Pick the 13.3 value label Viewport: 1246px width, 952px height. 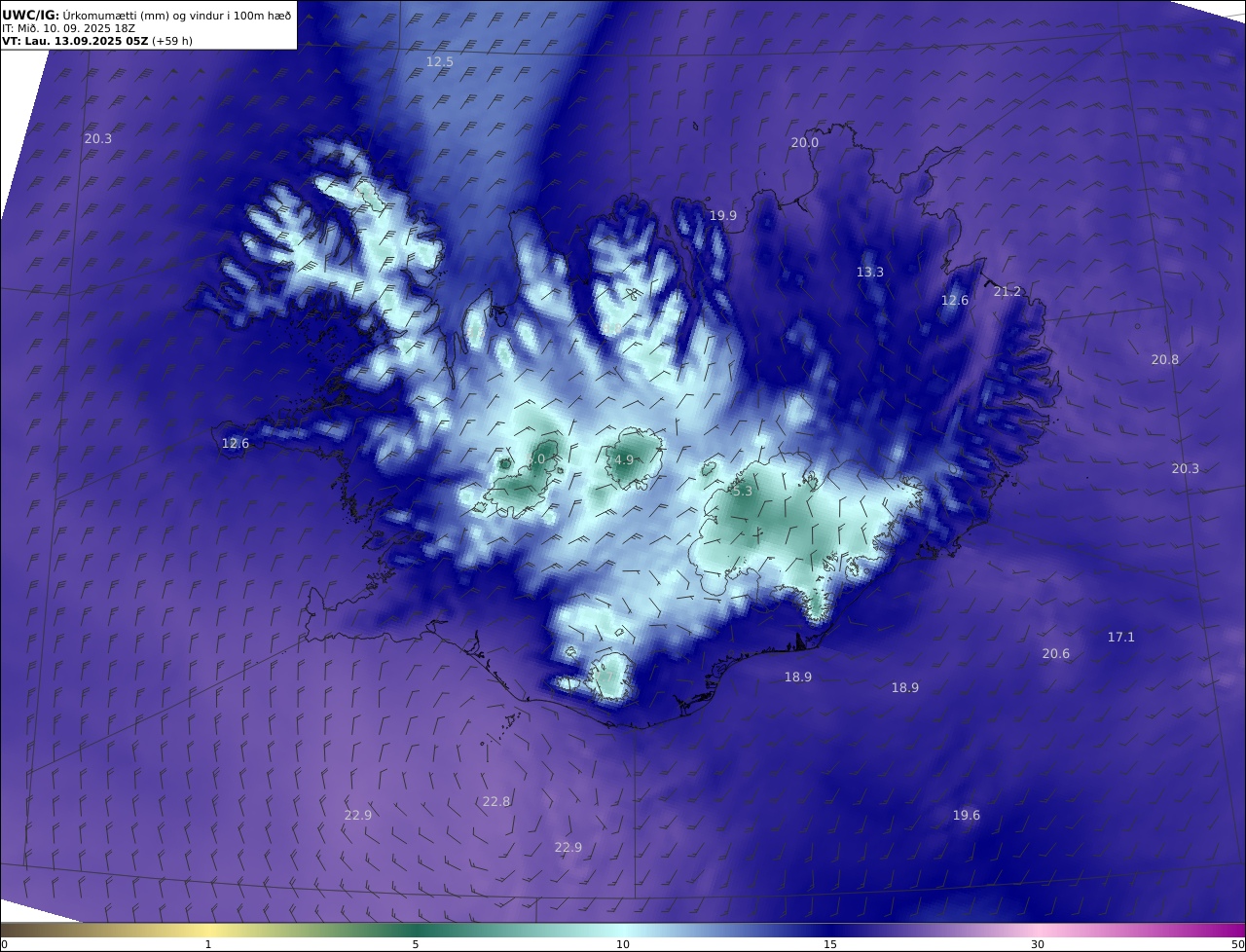(869, 272)
